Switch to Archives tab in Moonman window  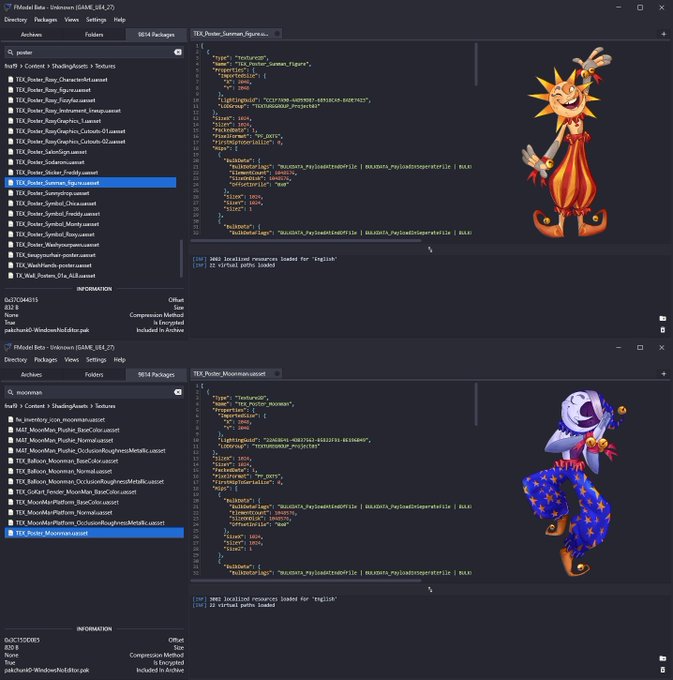(31, 374)
